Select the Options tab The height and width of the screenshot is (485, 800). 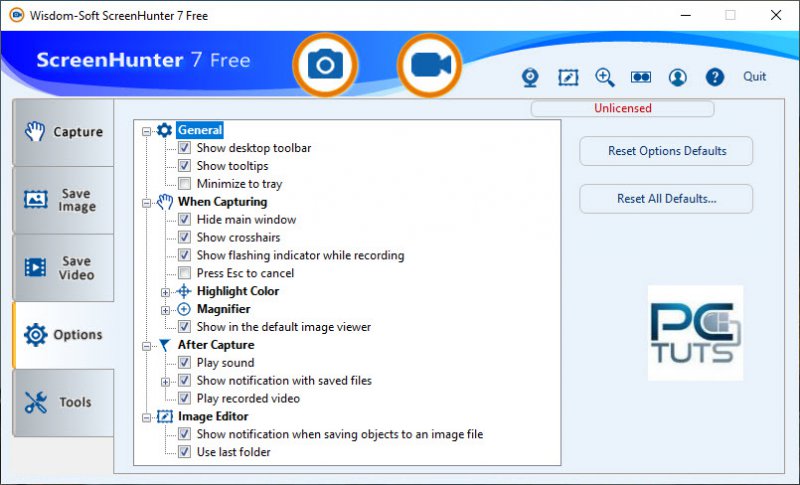[x=63, y=335]
